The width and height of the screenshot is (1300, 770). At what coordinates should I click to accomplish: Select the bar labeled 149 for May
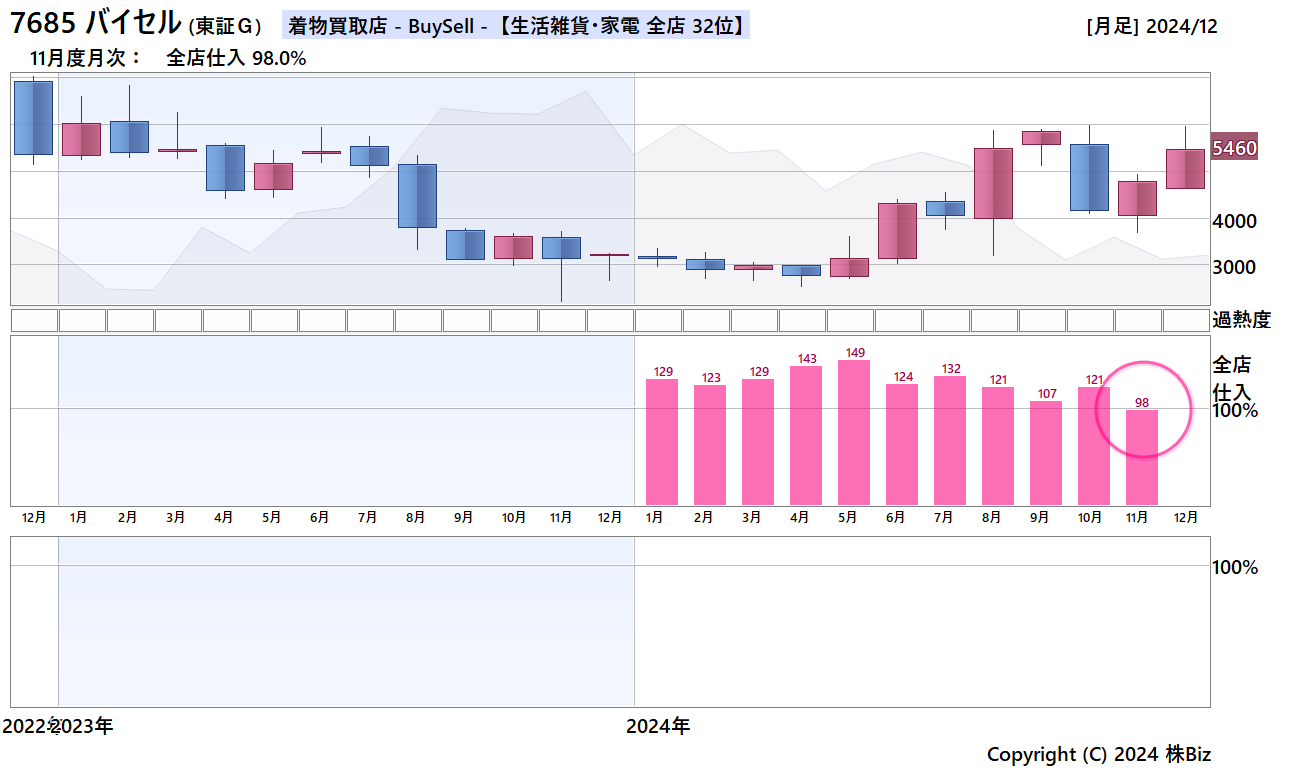click(x=854, y=432)
